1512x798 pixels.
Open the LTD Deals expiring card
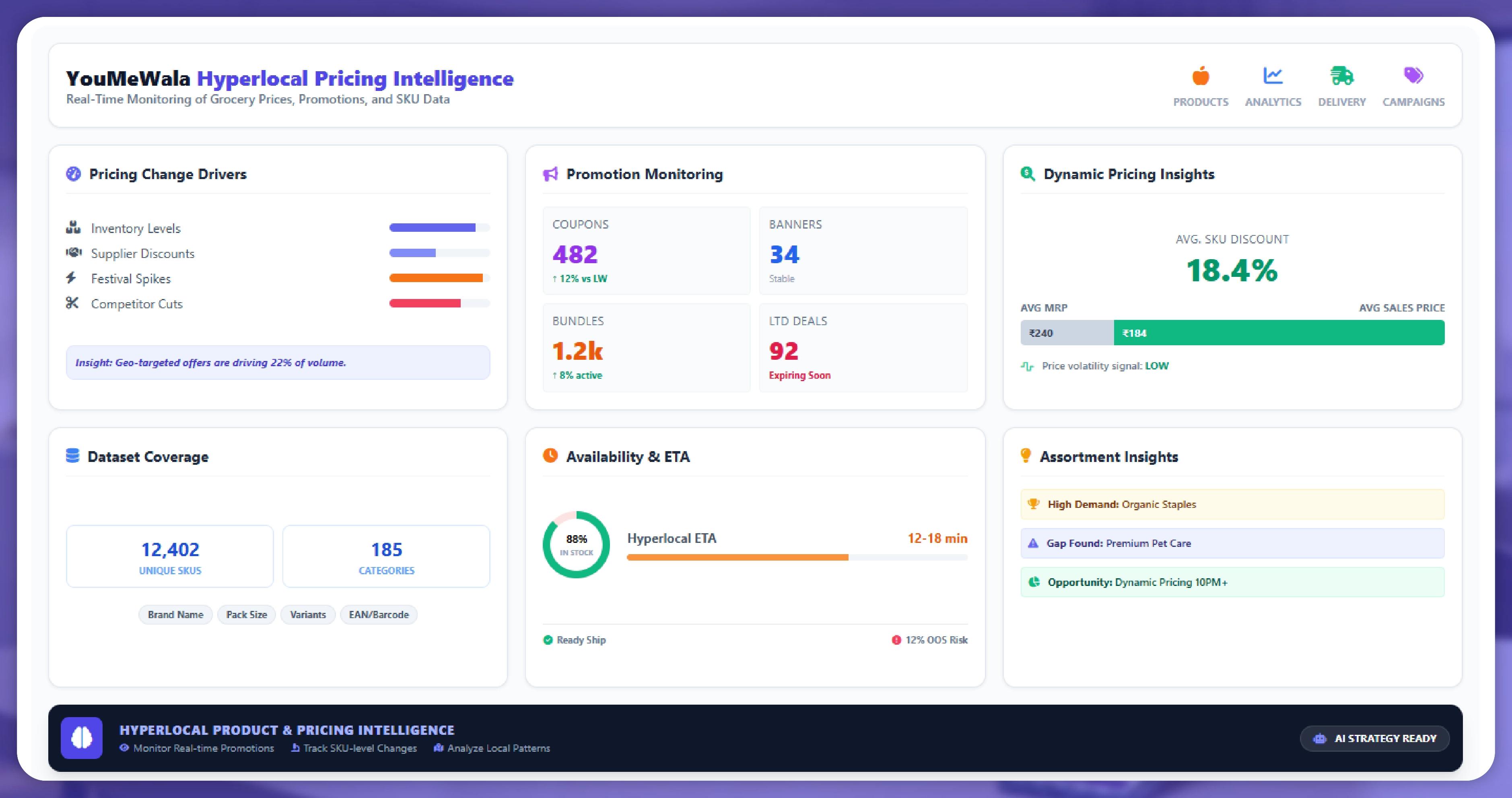coord(863,348)
